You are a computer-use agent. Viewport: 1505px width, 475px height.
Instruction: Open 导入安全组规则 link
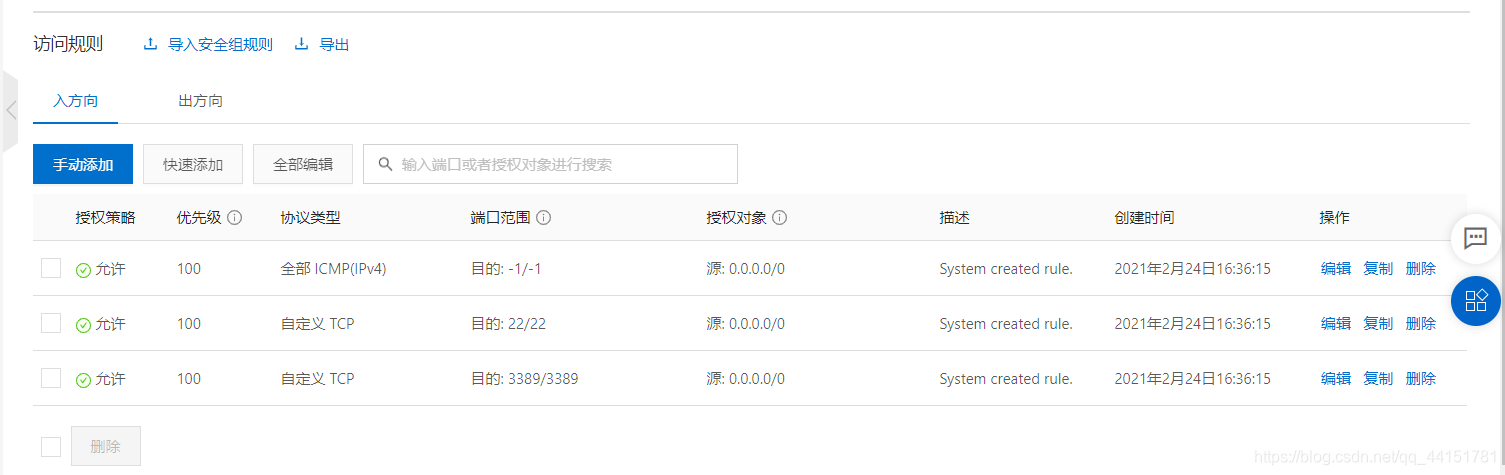tap(220, 44)
